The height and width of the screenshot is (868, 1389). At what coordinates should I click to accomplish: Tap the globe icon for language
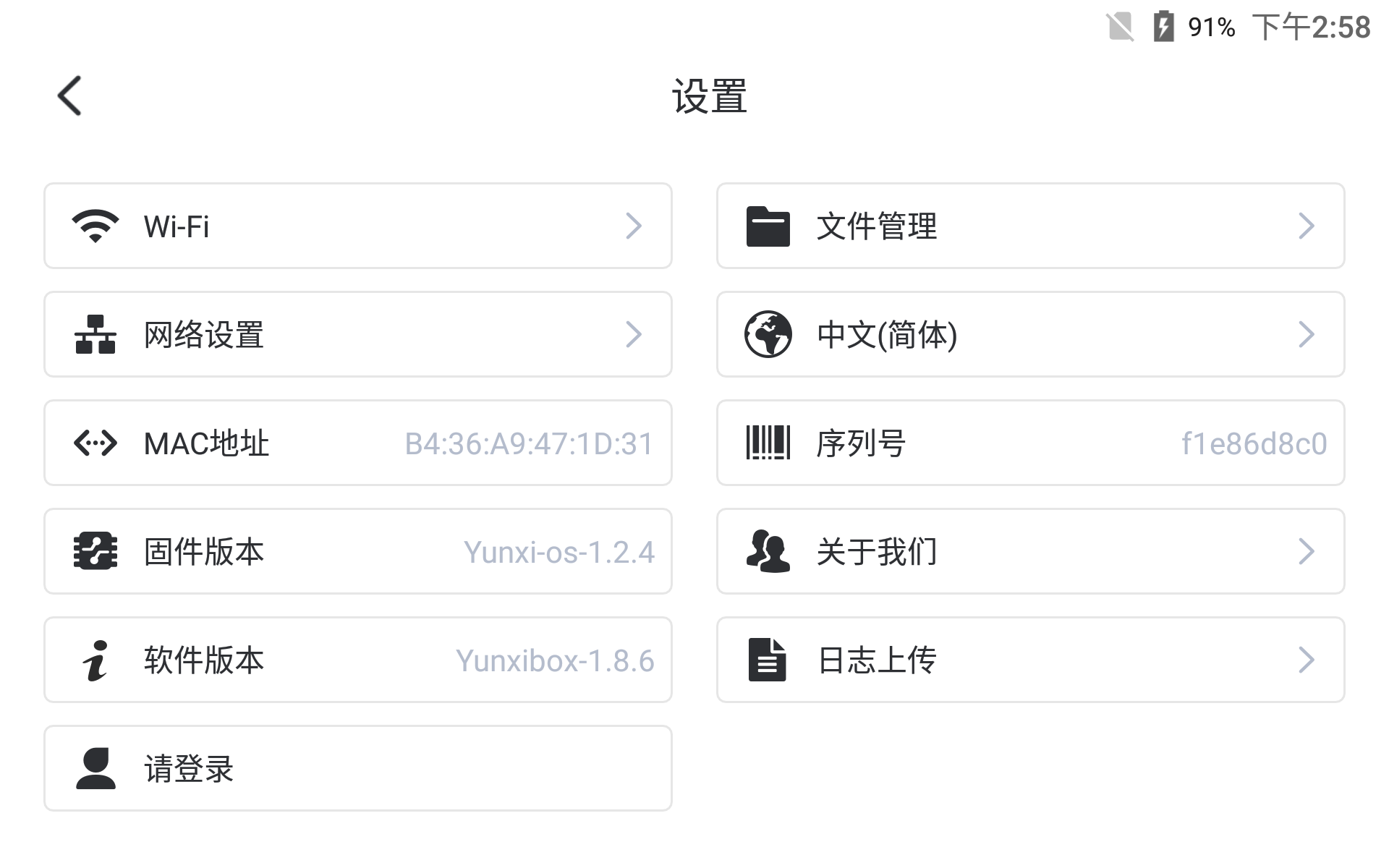768,334
